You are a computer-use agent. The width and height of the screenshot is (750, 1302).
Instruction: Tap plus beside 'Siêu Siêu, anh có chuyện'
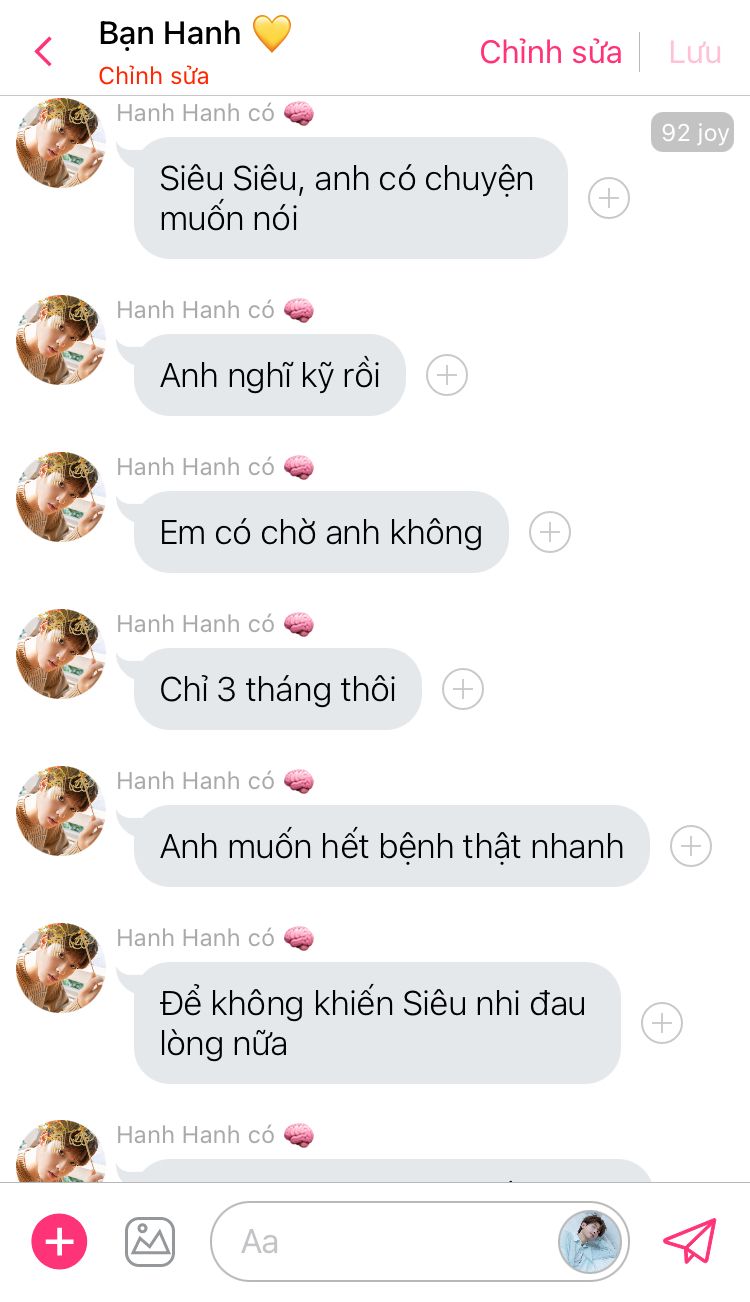tap(609, 198)
